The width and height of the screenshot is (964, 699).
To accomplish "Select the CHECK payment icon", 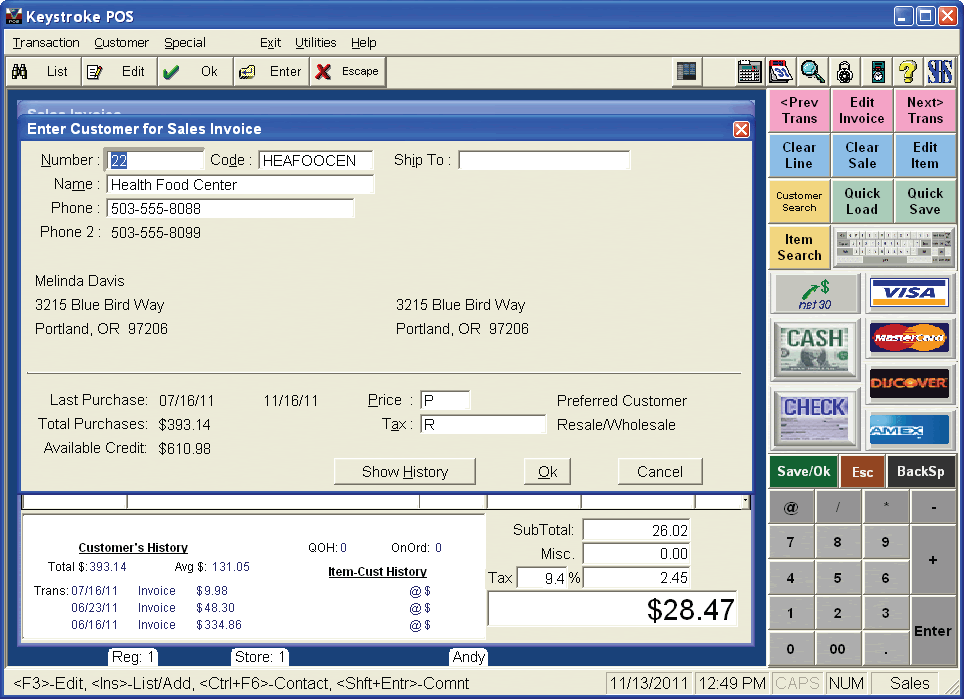I will pos(816,417).
